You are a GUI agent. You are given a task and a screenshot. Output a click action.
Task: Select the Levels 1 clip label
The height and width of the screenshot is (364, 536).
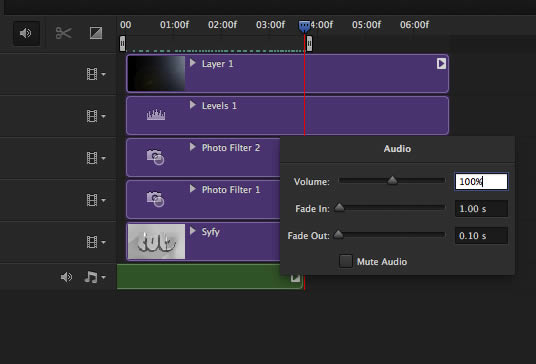(x=219, y=106)
